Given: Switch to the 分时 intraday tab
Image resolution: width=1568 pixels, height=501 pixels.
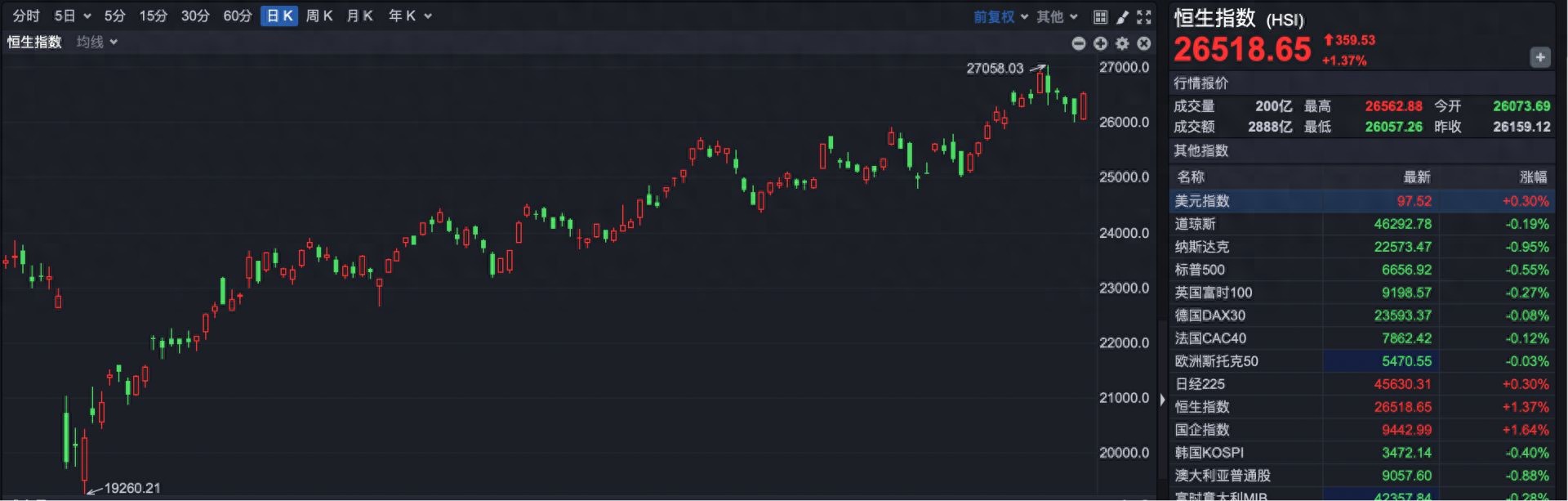Looking at the screenshot, I should tap(26, 16).
